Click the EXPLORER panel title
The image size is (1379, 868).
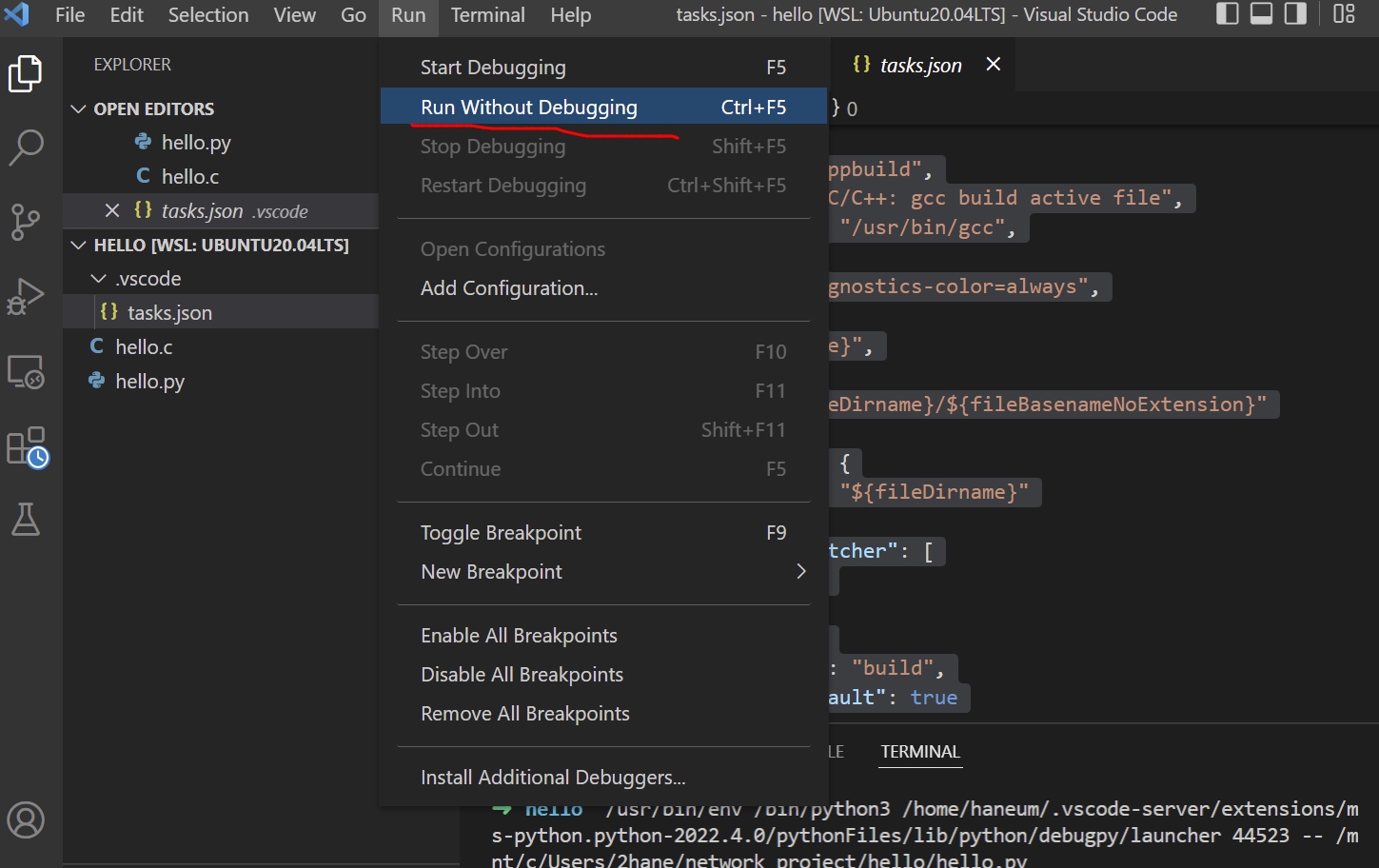point(132,65)
